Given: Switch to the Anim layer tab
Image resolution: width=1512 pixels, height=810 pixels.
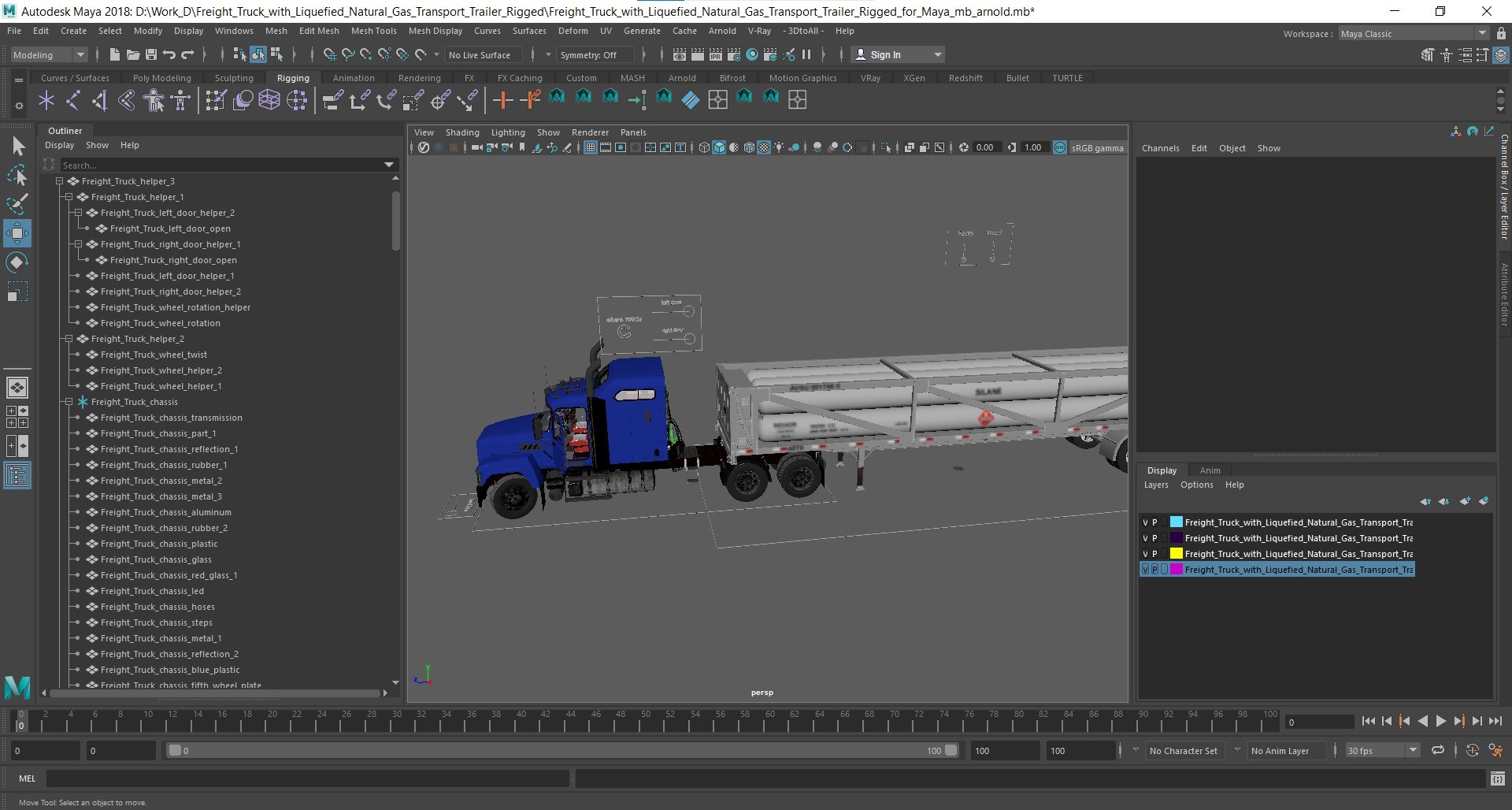Looking at the screenshot, I should click(x=1210, y=470).
